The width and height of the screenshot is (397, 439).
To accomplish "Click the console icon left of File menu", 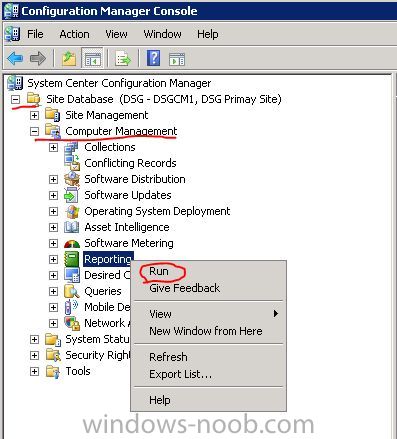I will pos(13,34).
